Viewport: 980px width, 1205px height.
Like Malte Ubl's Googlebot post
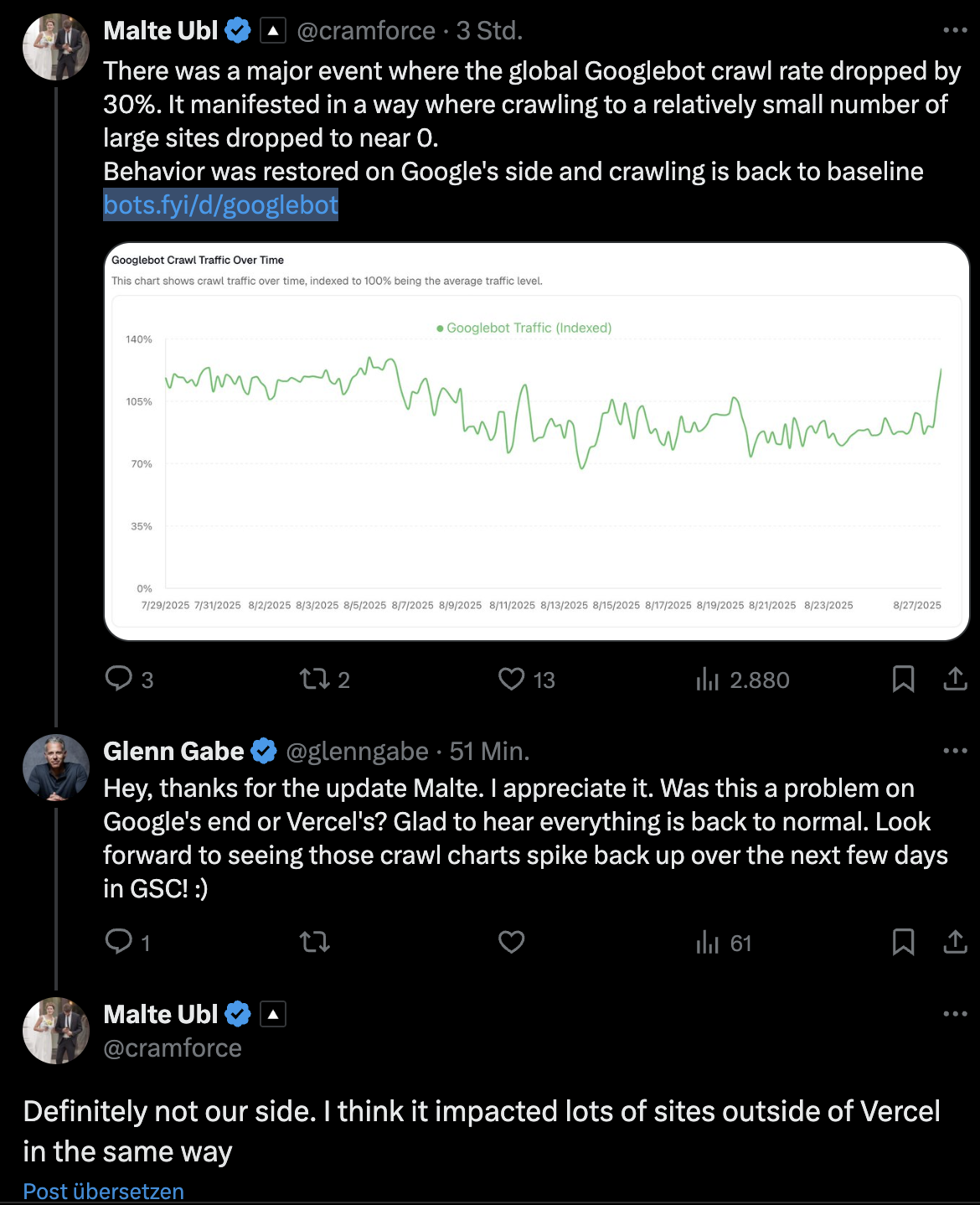(510, 680)
